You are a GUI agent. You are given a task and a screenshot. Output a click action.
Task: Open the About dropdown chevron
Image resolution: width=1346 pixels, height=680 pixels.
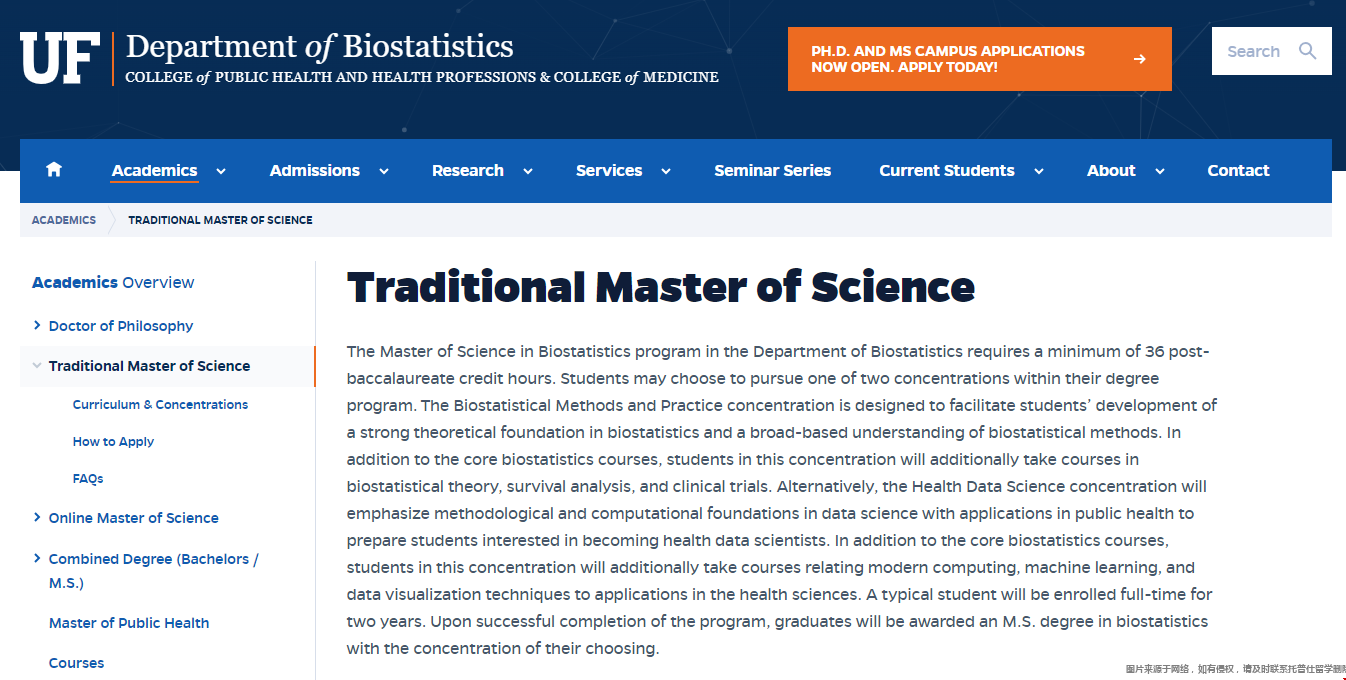point(1160,171)
